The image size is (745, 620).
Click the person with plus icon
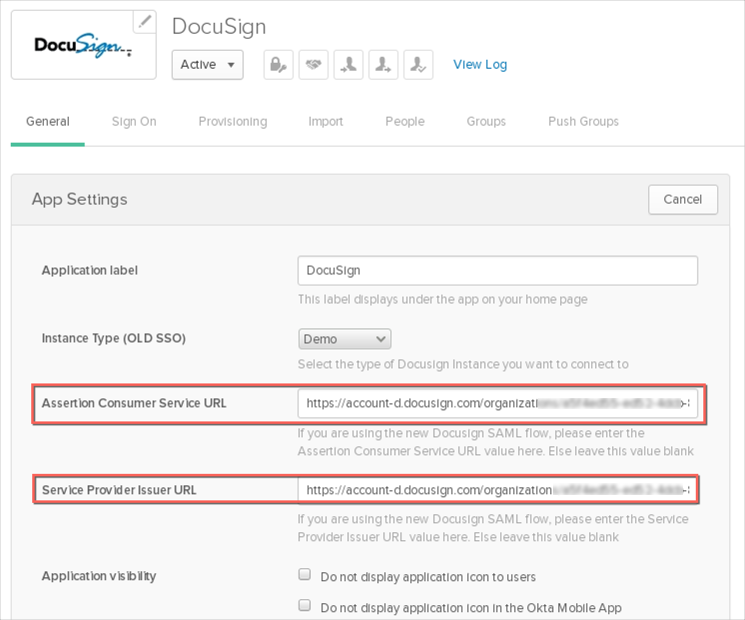pyautogui.click(x=383, y=64)
